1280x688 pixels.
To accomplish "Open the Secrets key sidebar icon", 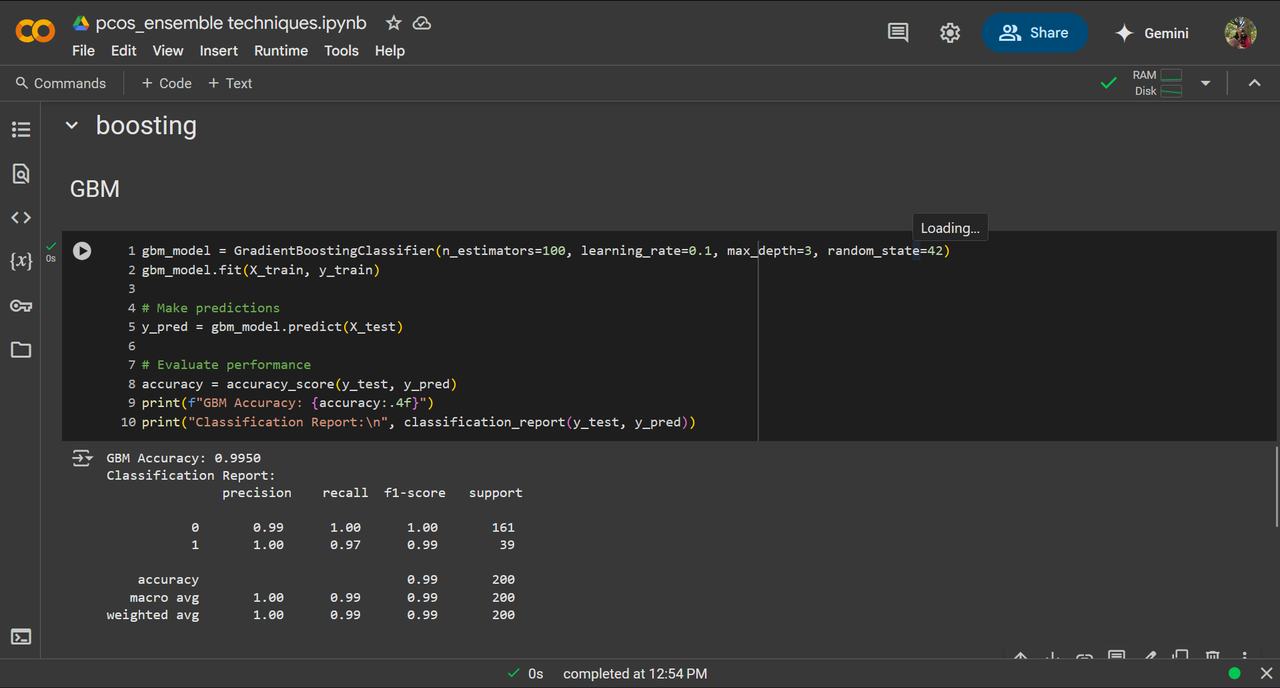I will click(x=21, y=305).
